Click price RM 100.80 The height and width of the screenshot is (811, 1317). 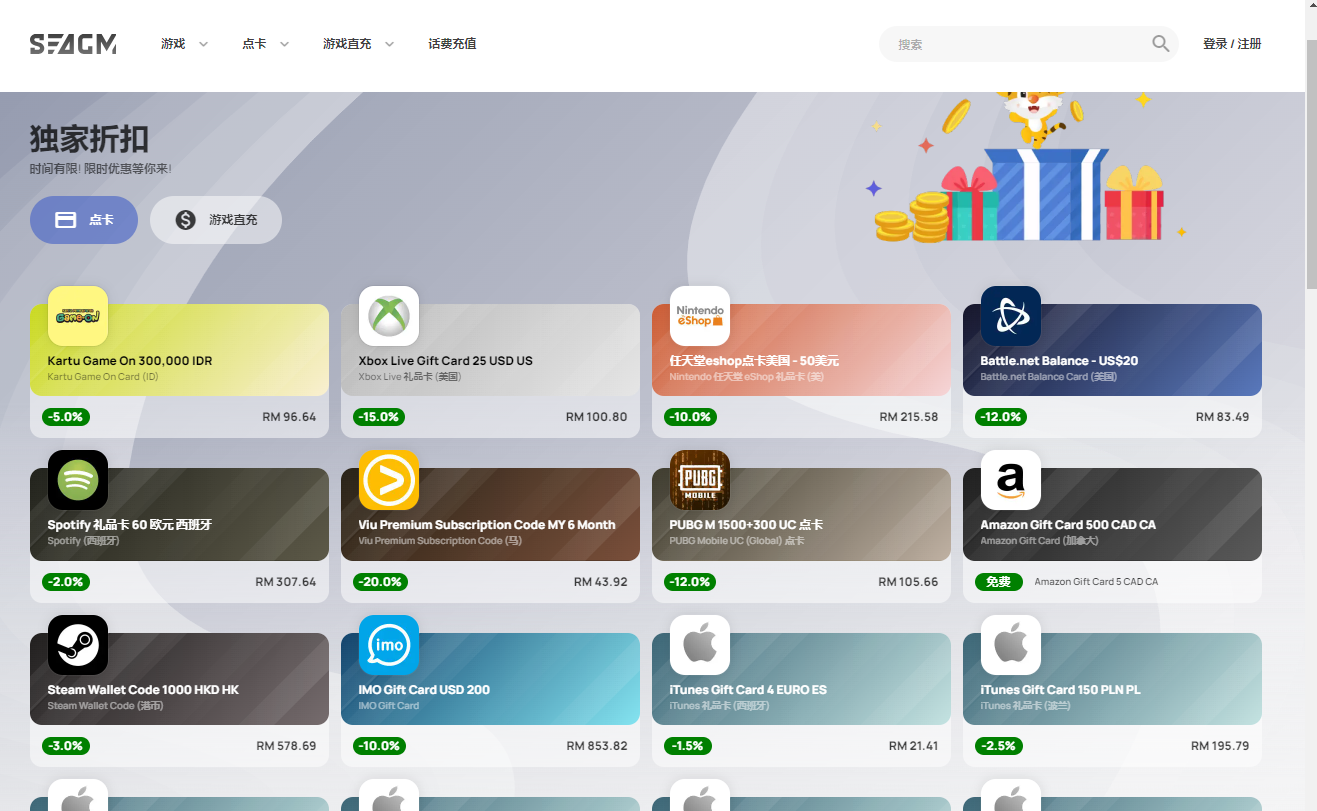596,417
